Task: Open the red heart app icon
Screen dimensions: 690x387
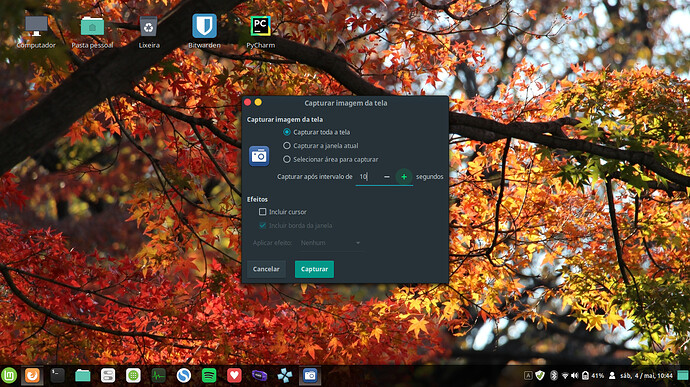Action: point(234,376)
